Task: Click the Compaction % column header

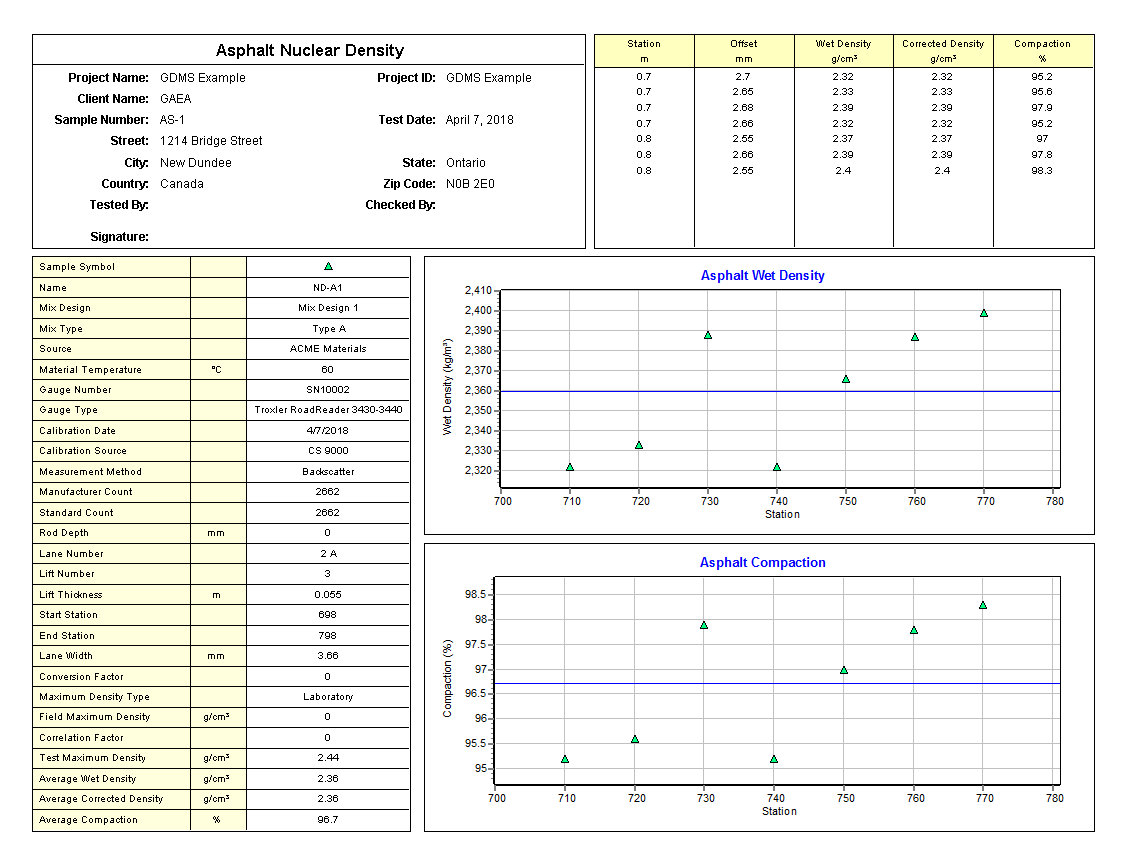Action: pyautogui.click(x=1042, y=51)
